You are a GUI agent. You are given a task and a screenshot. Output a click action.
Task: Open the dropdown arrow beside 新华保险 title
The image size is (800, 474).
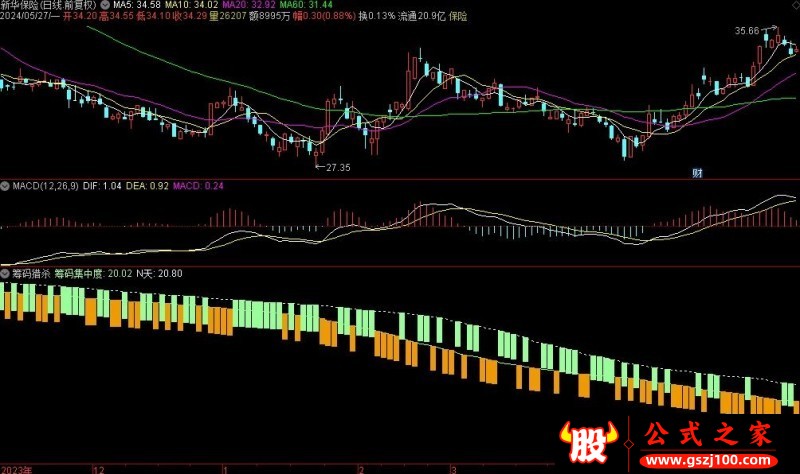click(105, 5)
